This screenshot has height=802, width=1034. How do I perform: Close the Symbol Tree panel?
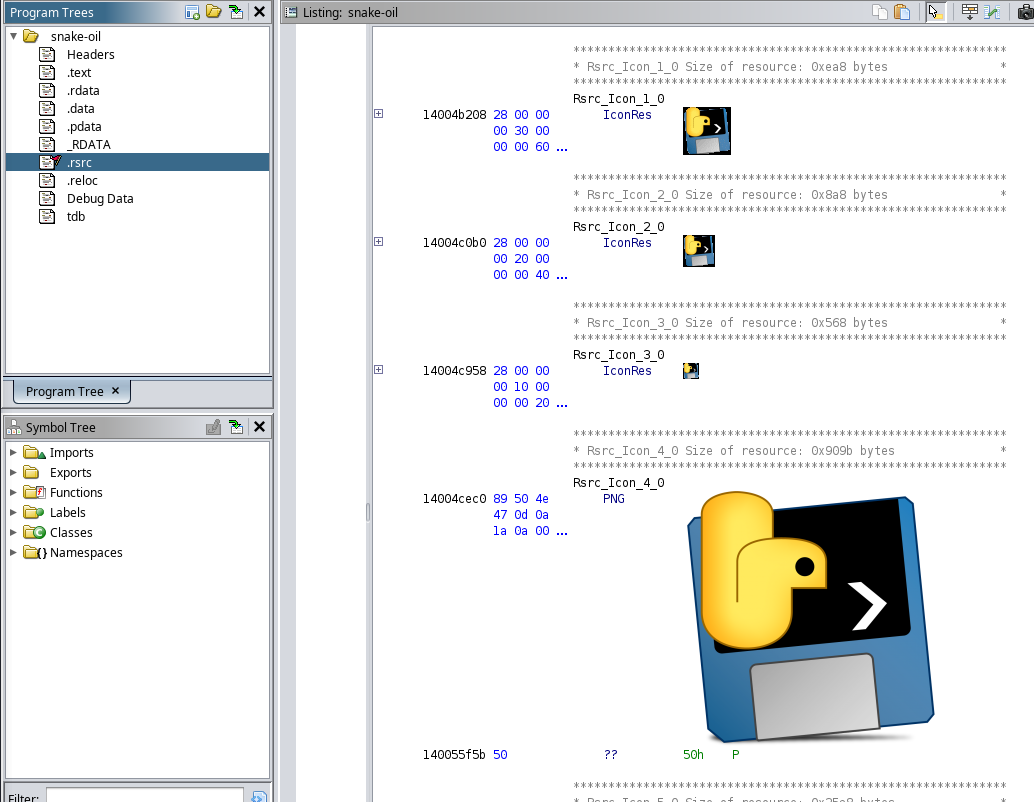(x=260, y=427)
